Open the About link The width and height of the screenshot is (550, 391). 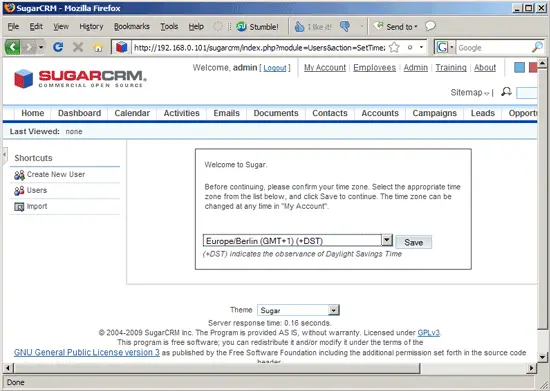click(x=485, y=68)
